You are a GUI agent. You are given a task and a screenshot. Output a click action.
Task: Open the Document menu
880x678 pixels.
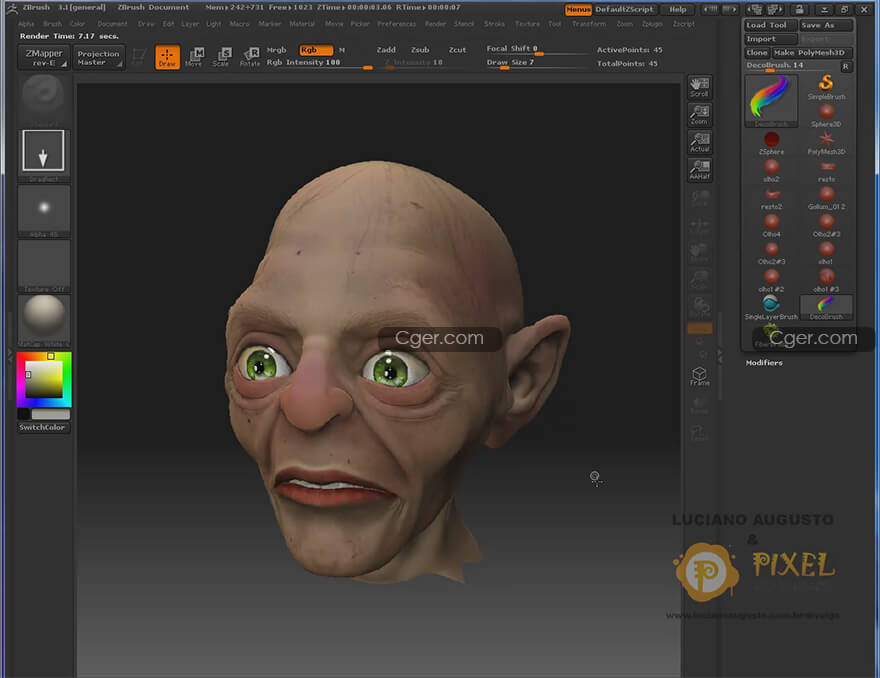tap(112, 24)
